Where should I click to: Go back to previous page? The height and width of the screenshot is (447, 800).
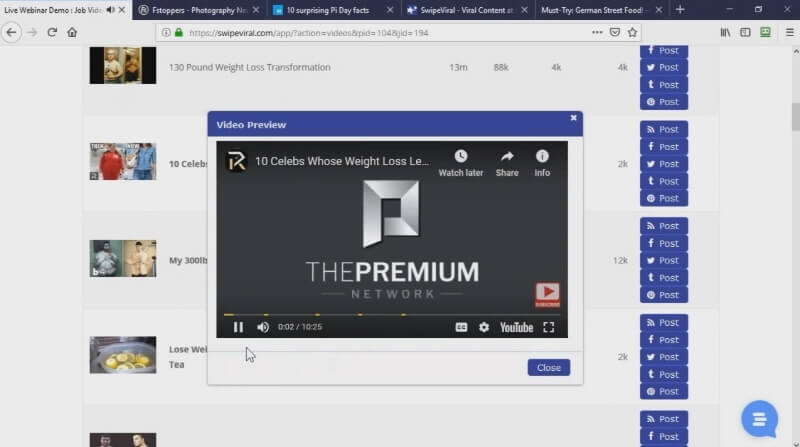(x=11, y=32)
